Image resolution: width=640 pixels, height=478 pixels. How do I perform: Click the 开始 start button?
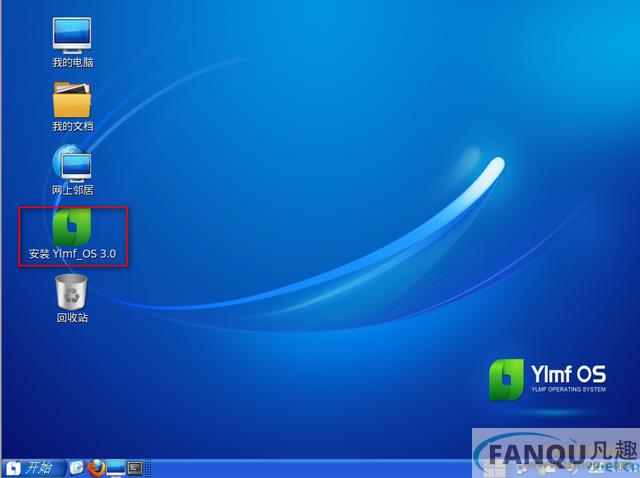(33, 468)
